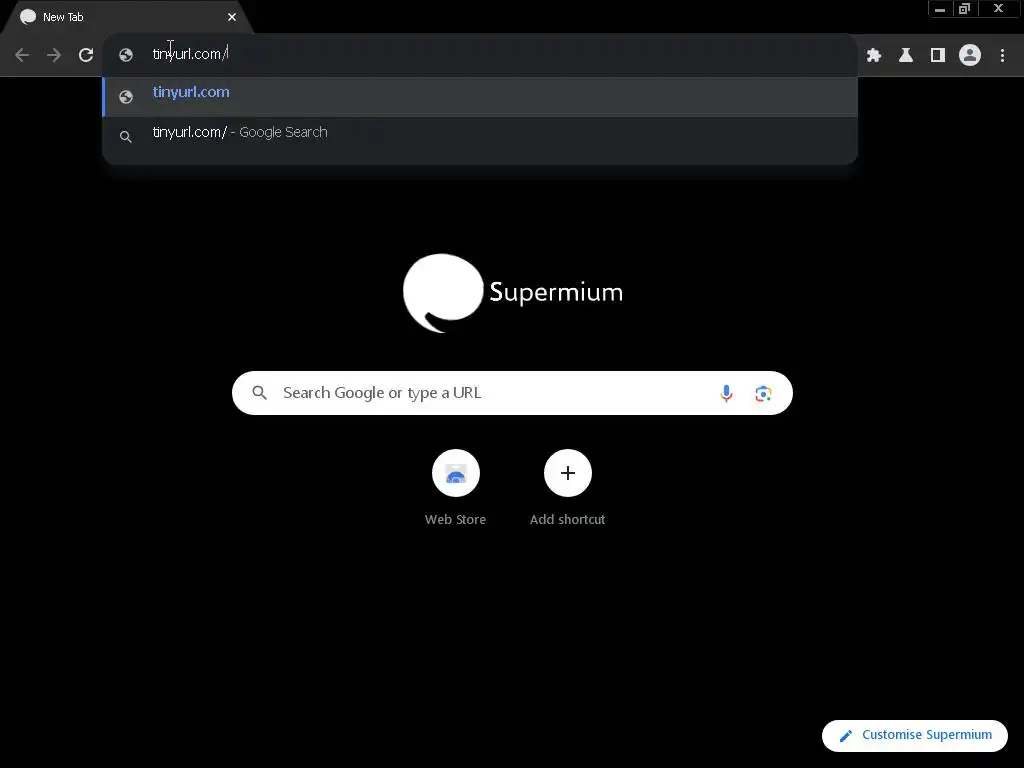Click the Supermium logo
Screen dimensions: 1024x768
(x=512, y=293)
